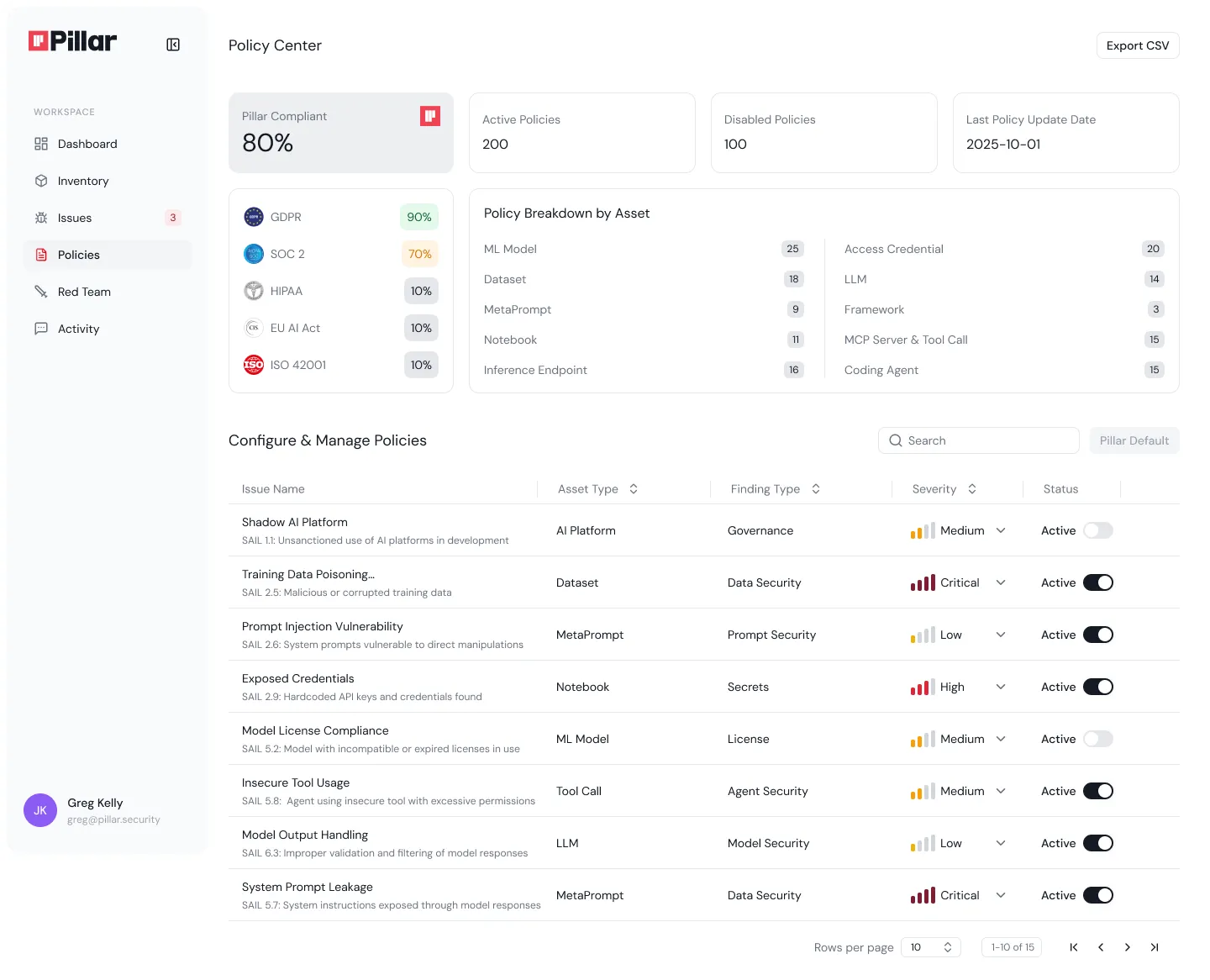Image resolution: width=1210 pixels, height=980 pixels.
Task: Click the policy Search input field
Action: (x=979, y=440)
